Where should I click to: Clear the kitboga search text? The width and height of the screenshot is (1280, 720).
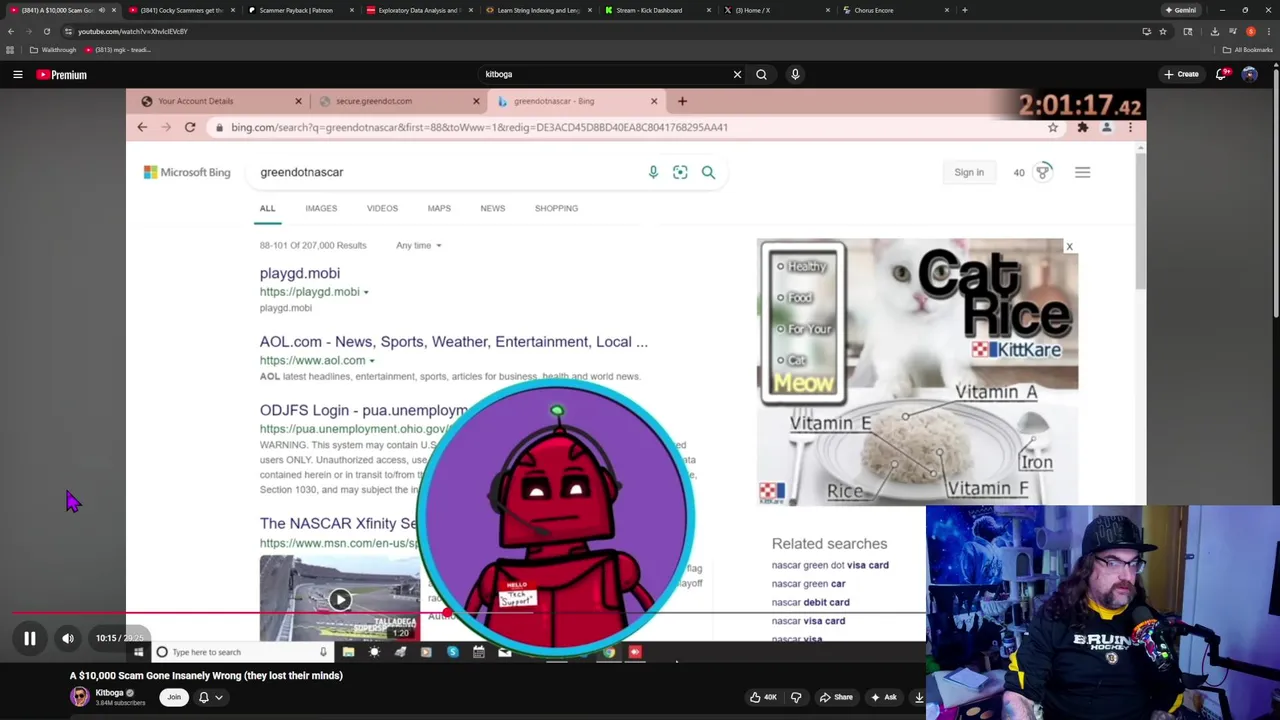coord(737,74)
